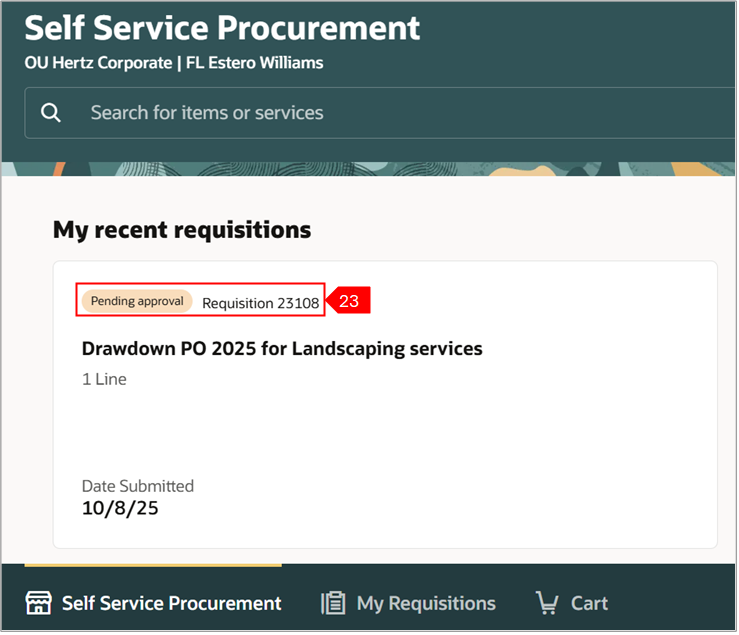The width and height of the screenshot is (739, 635).
Task: Click the red callout marker 23
Action: pos(350,301)
